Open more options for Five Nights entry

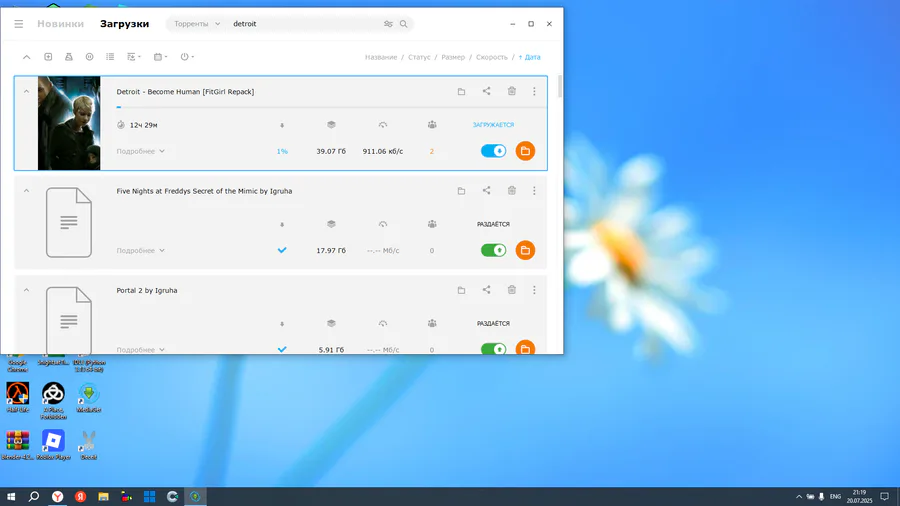tap(534, 191)
